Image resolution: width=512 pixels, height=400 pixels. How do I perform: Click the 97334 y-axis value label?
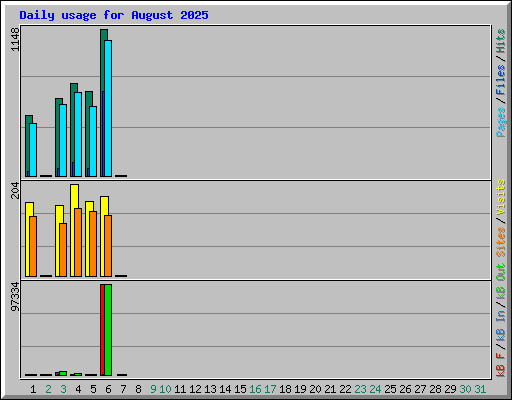(15, 297)
